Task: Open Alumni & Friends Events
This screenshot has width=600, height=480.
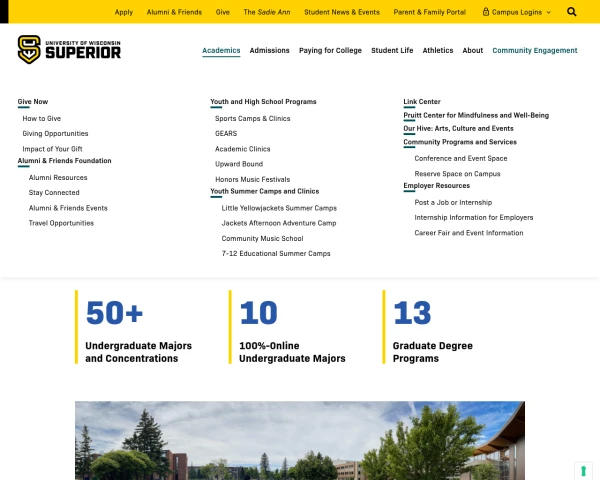Action: [68, 208]
